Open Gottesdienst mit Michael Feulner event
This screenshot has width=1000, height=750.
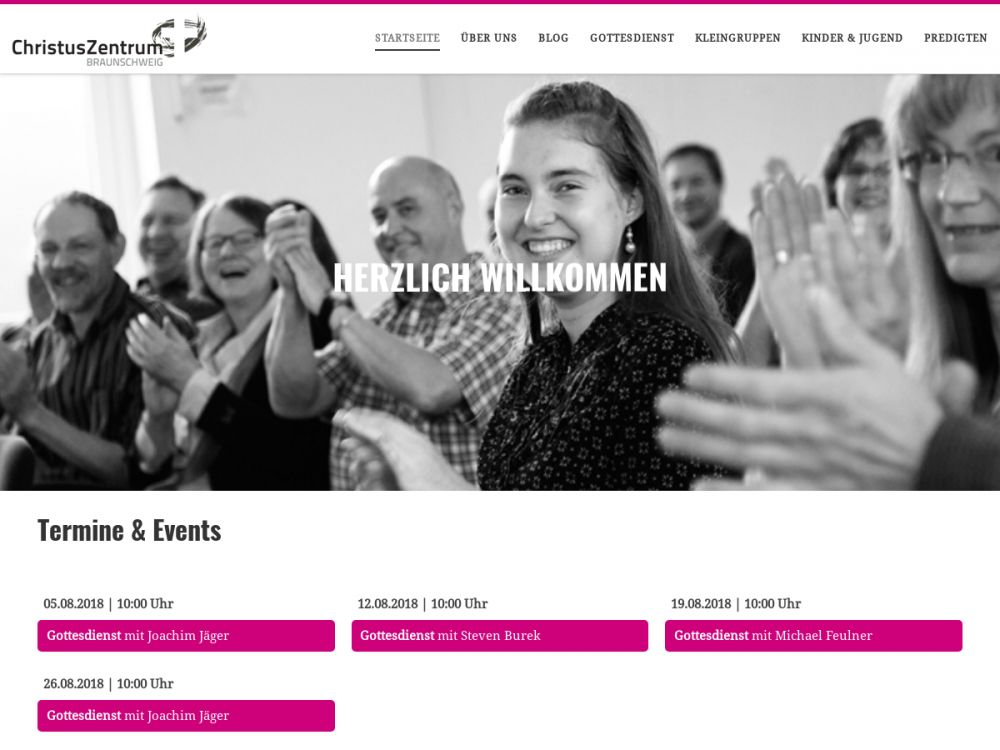[813, 636]
